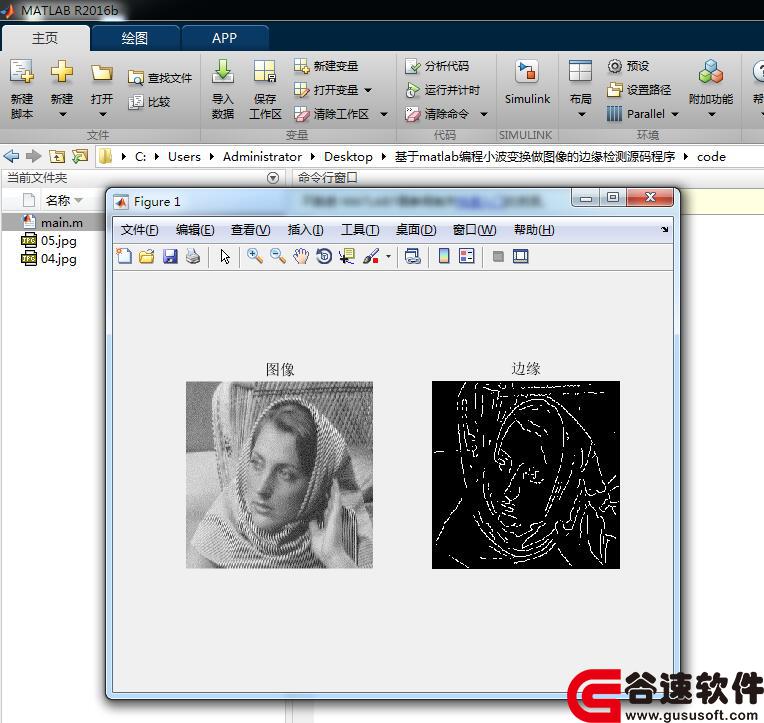The width and height of the screenshot is (764, 723).
Task: Open Help (帮助) menu in Figure 1
Action: pos(534,230)
